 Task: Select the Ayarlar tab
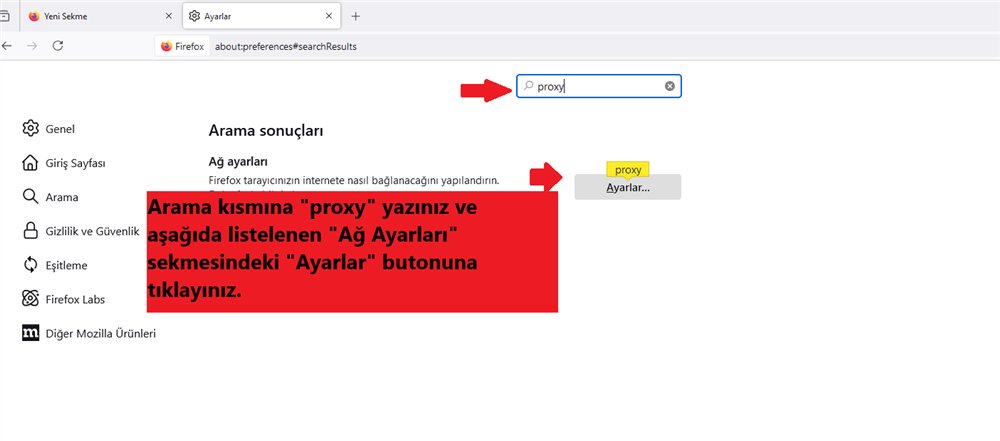click(261, 17)
